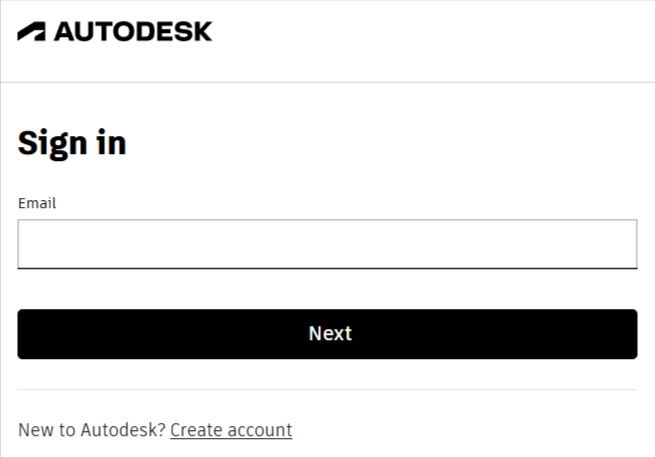Viewport: 655px width, 457px height.
Task: Click the Autodesk logo mark icon
Action: click(31, 32)
